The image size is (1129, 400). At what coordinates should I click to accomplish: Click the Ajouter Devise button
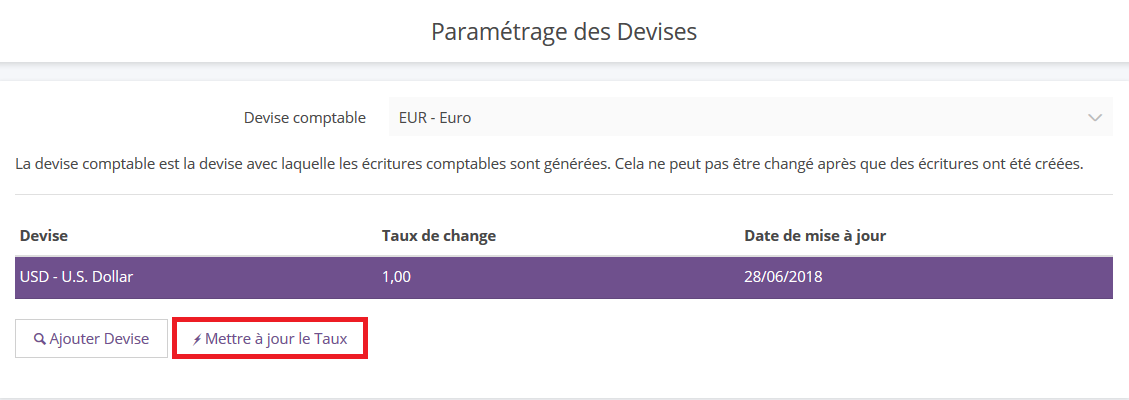click(x=91, y=339)
